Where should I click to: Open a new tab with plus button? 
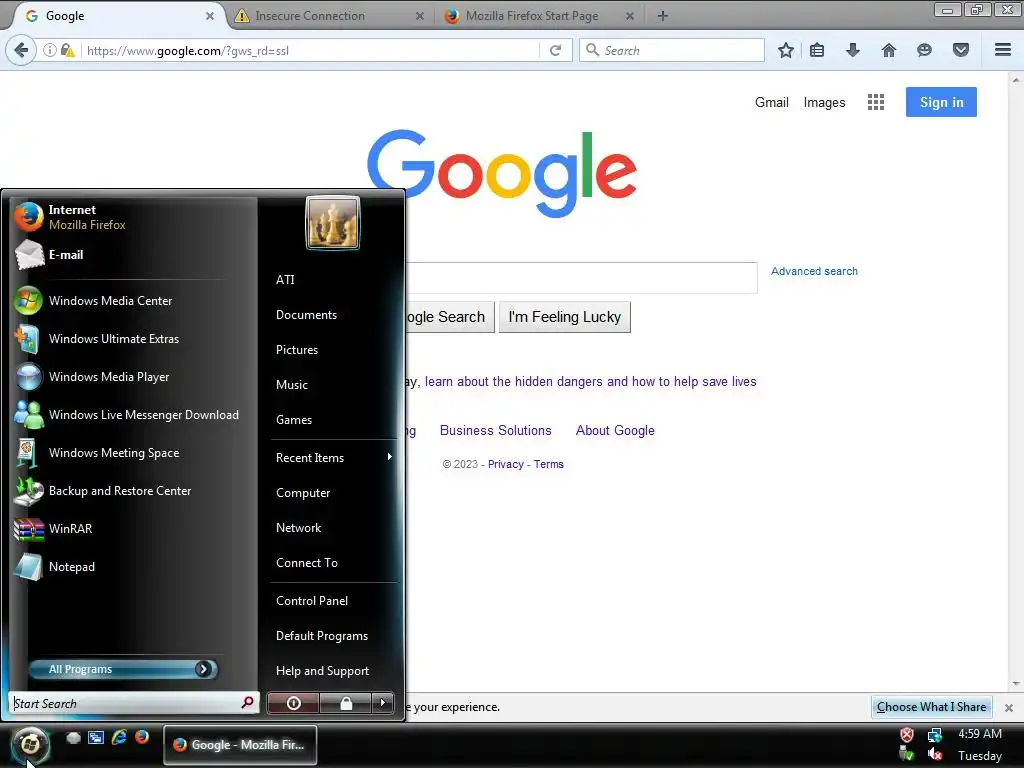pyautogui.click(x=662, y=16)
